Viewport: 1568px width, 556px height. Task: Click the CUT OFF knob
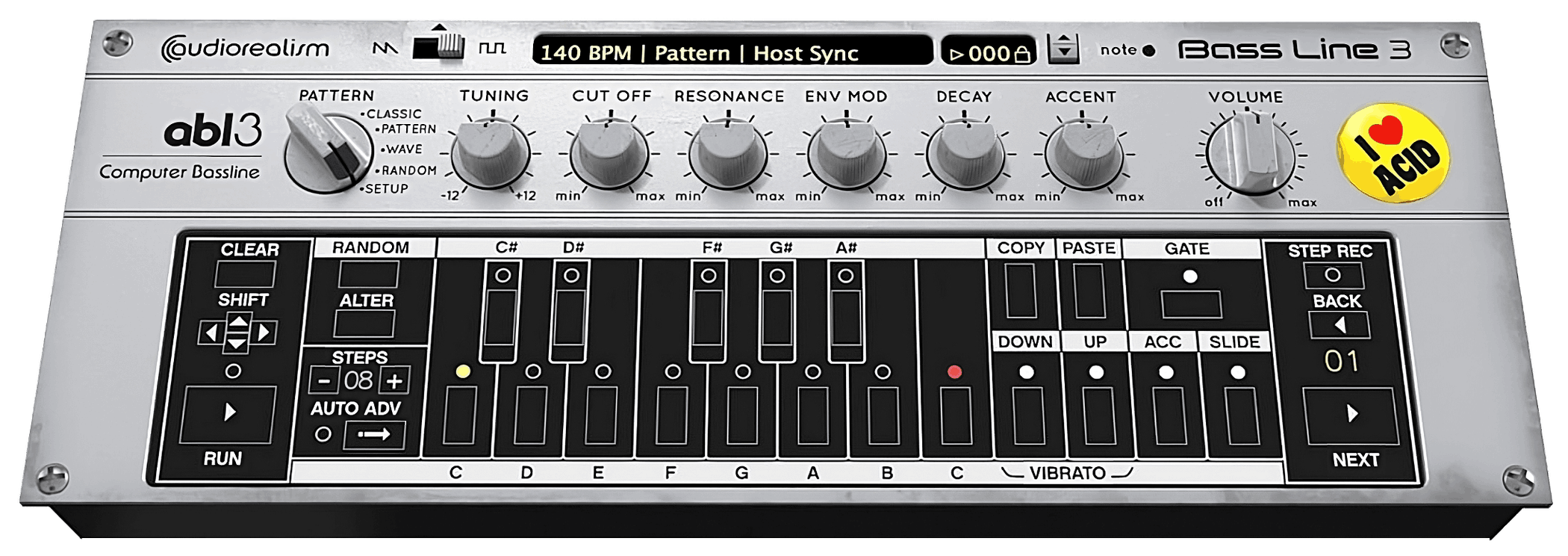click(609, 153)
